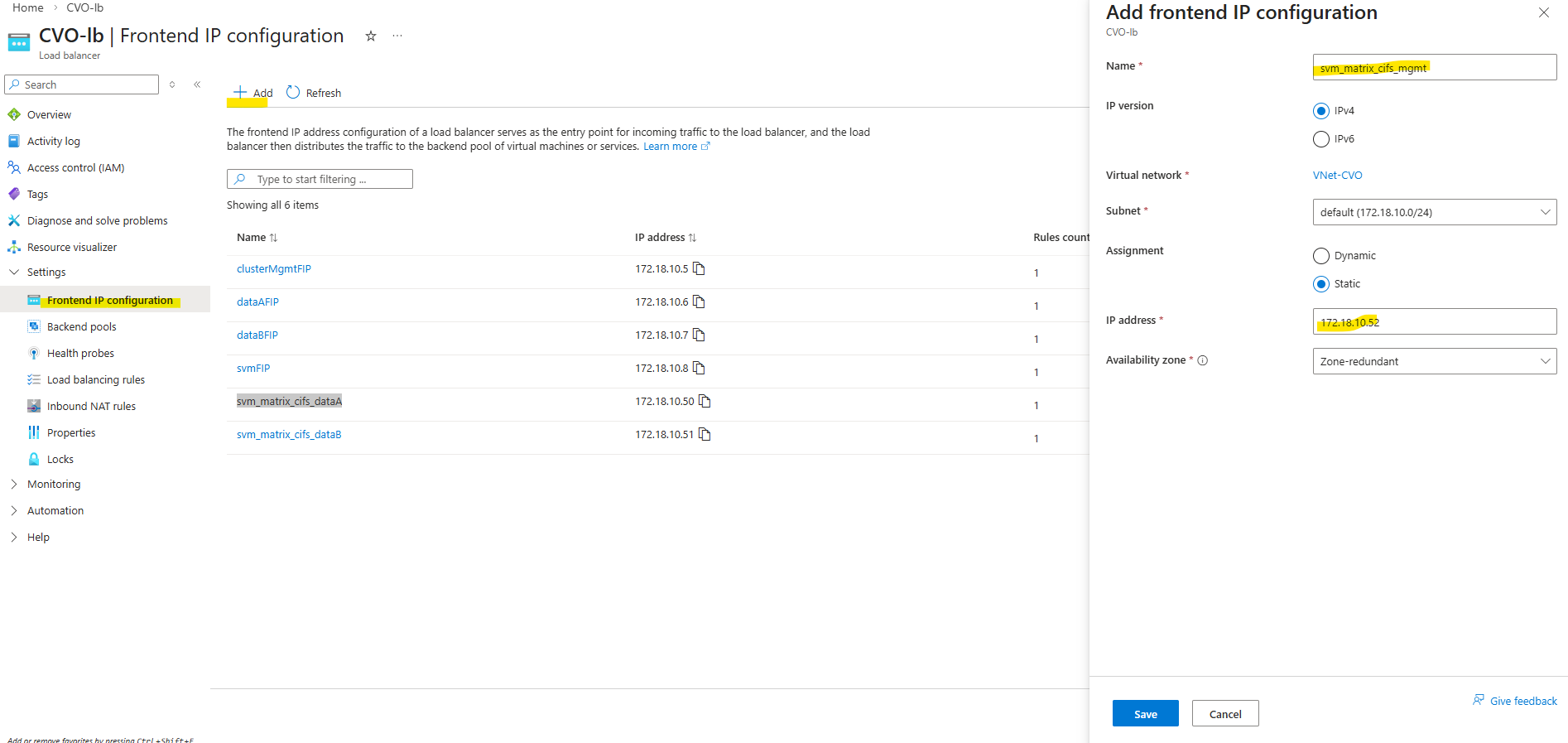This screenshot has width=1568, height=743.
Task: Open svm_matrix_cifs_dataB configuration
Action: [289, 435]
